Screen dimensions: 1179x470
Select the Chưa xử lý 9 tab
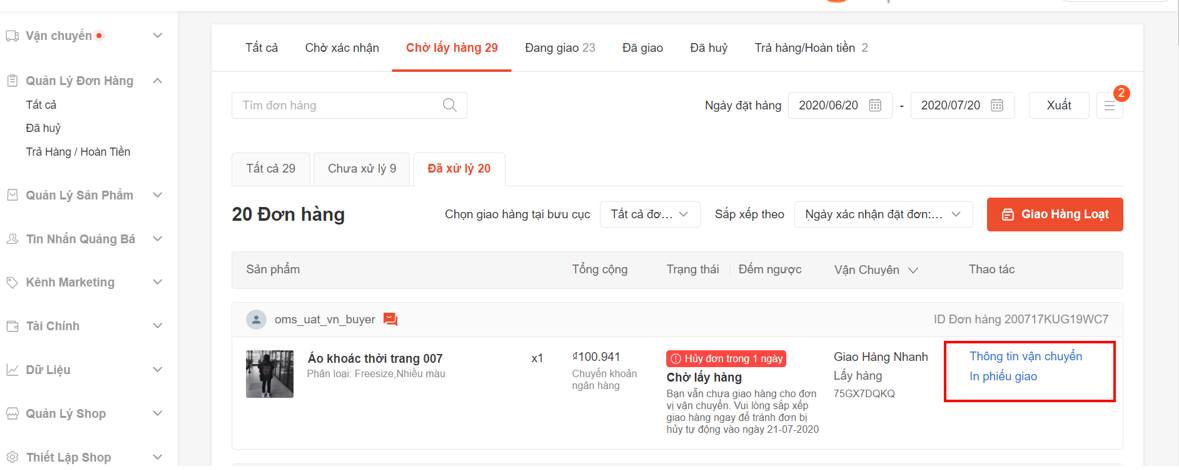(x=362, y=169)
